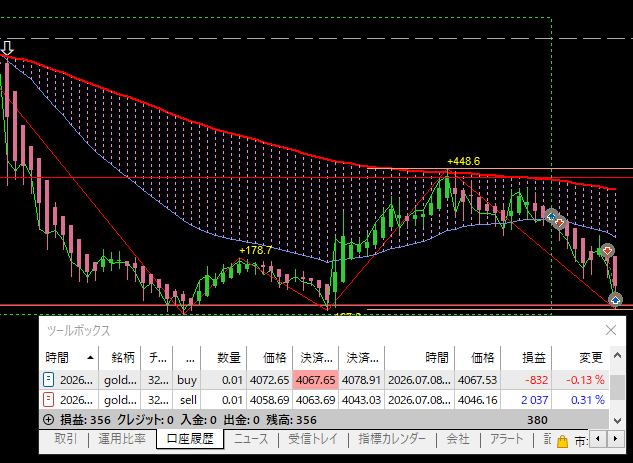Click the 4058.69 sell open price
Image resolution: width=633 pixels, height=463 pixels.
tap(269, 400)
